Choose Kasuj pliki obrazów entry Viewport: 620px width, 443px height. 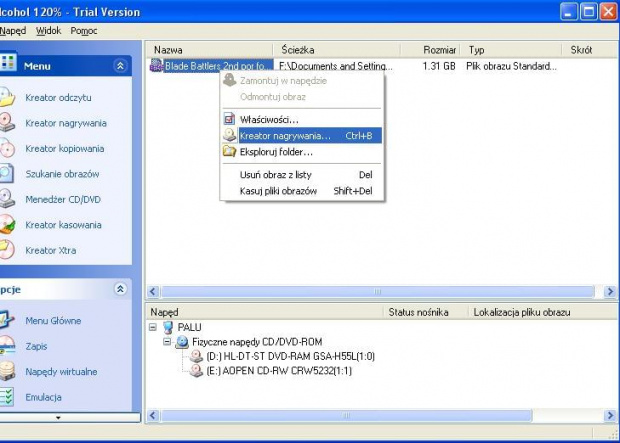click(x=302, y=191)
